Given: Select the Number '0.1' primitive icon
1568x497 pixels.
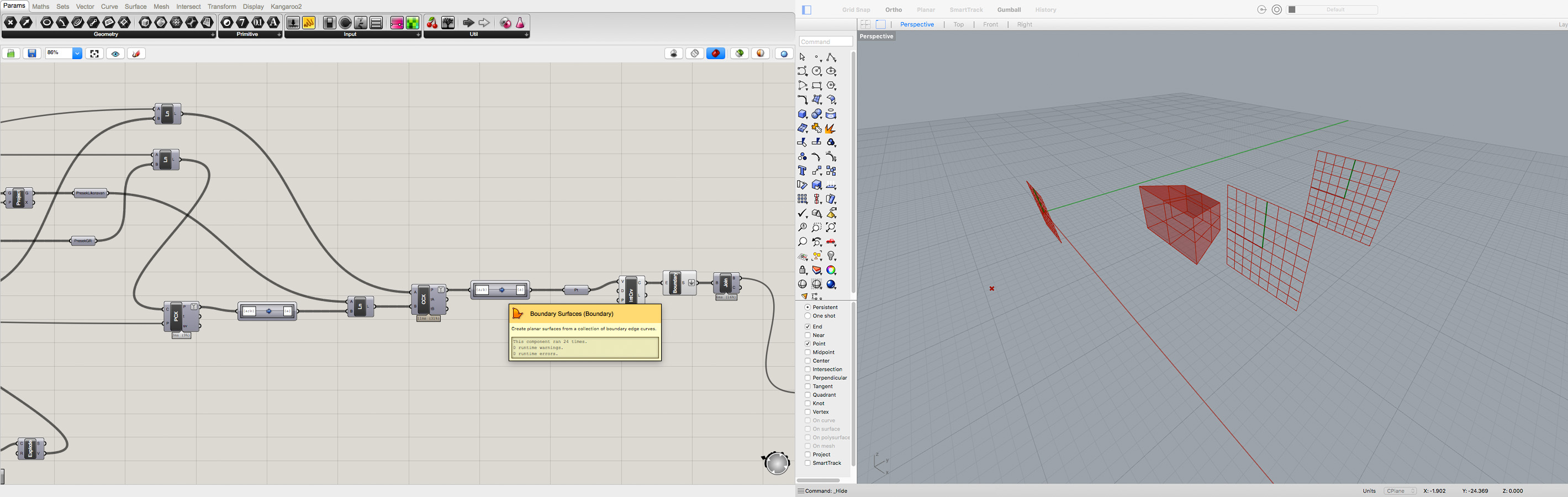Looking at the screenshot, I should click(x=258, y=23).
